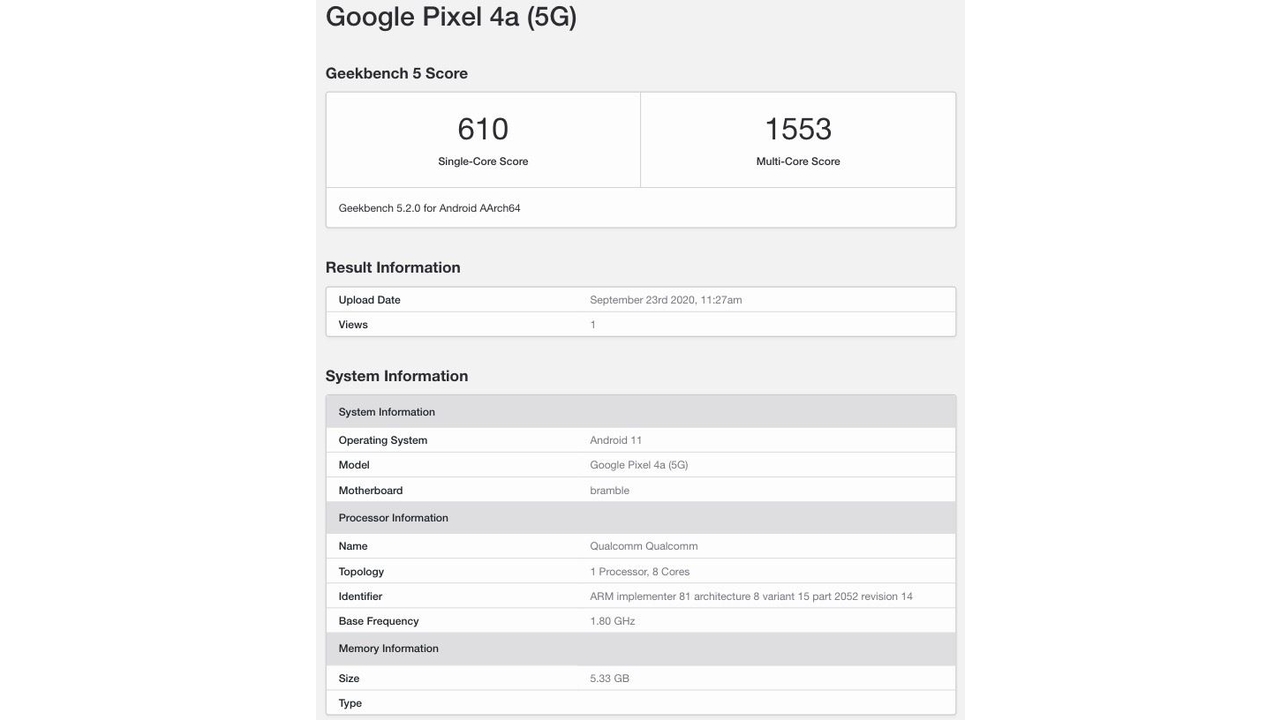The image size is (1280, 720).
Task: Click the Views row
Action: click(x=641, y=324)
